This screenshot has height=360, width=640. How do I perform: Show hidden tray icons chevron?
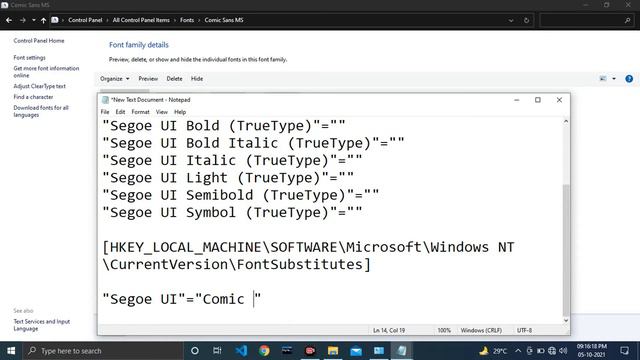tap(518, 351)
